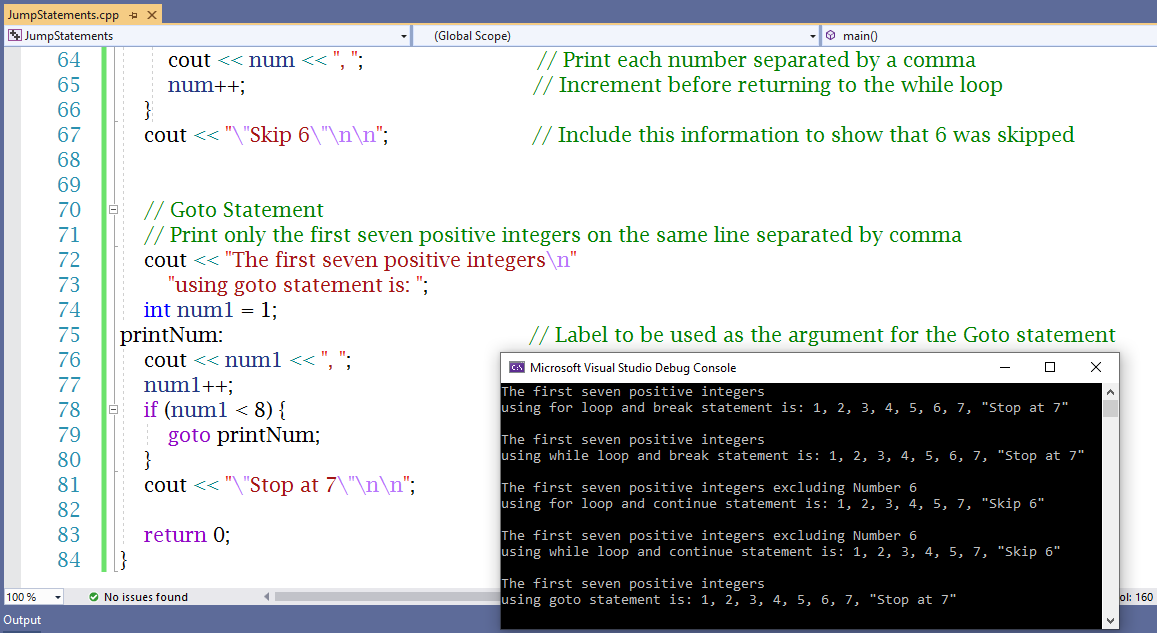This screenshot has height=633, width=1157.
Task: Open the 100 % zoom dropdown
Action: point(58,597)
